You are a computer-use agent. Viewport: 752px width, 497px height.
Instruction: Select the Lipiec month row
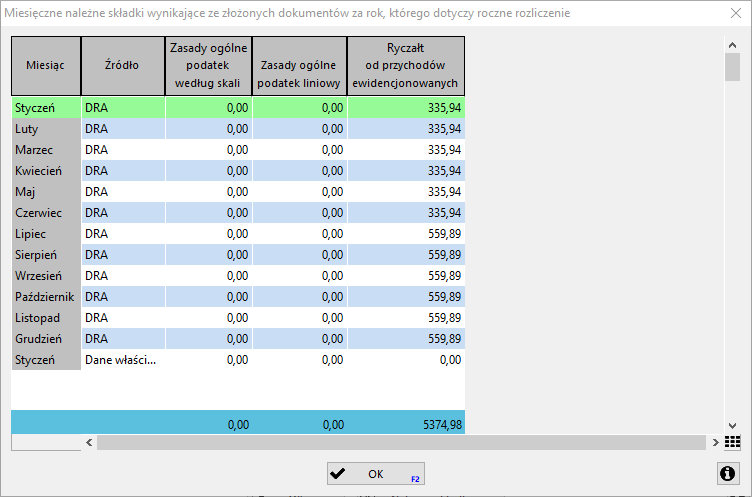coord(238,234)
